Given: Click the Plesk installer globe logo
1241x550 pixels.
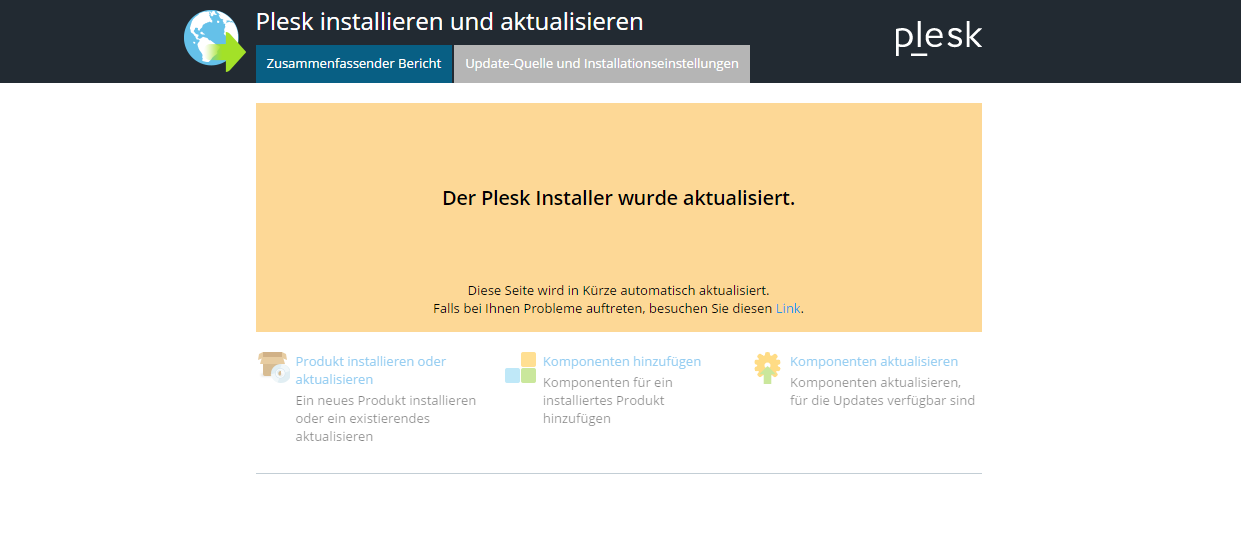Looking at the screenshot, I should [215, 41].
